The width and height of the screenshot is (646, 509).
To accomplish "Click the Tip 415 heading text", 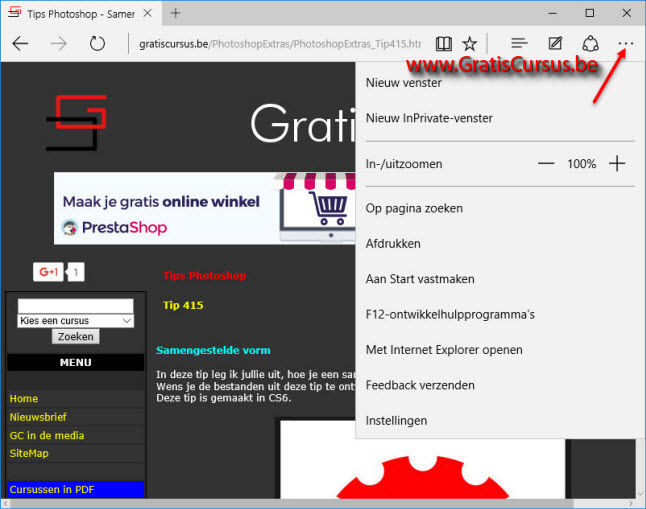I will 183,305.
